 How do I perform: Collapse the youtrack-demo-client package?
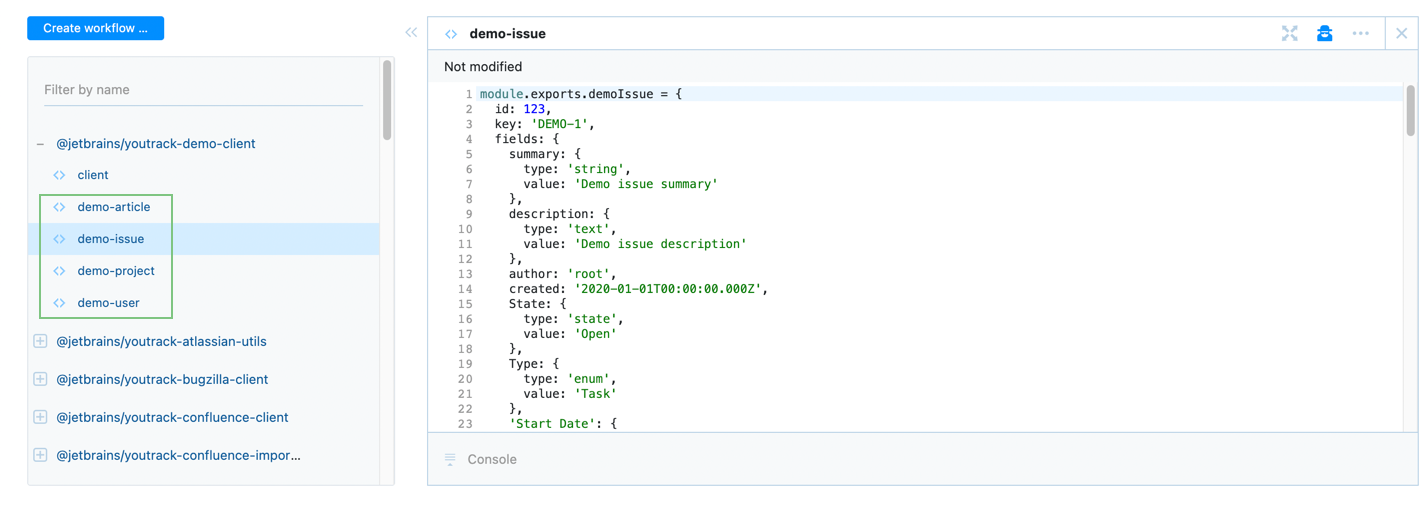tap(41, 144)
